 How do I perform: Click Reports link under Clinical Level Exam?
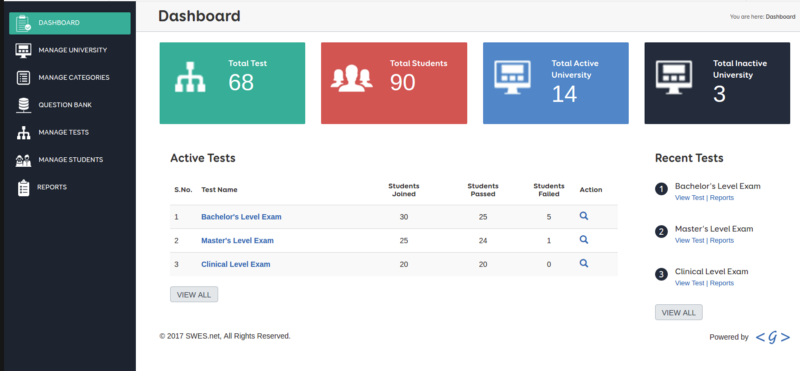722,283
